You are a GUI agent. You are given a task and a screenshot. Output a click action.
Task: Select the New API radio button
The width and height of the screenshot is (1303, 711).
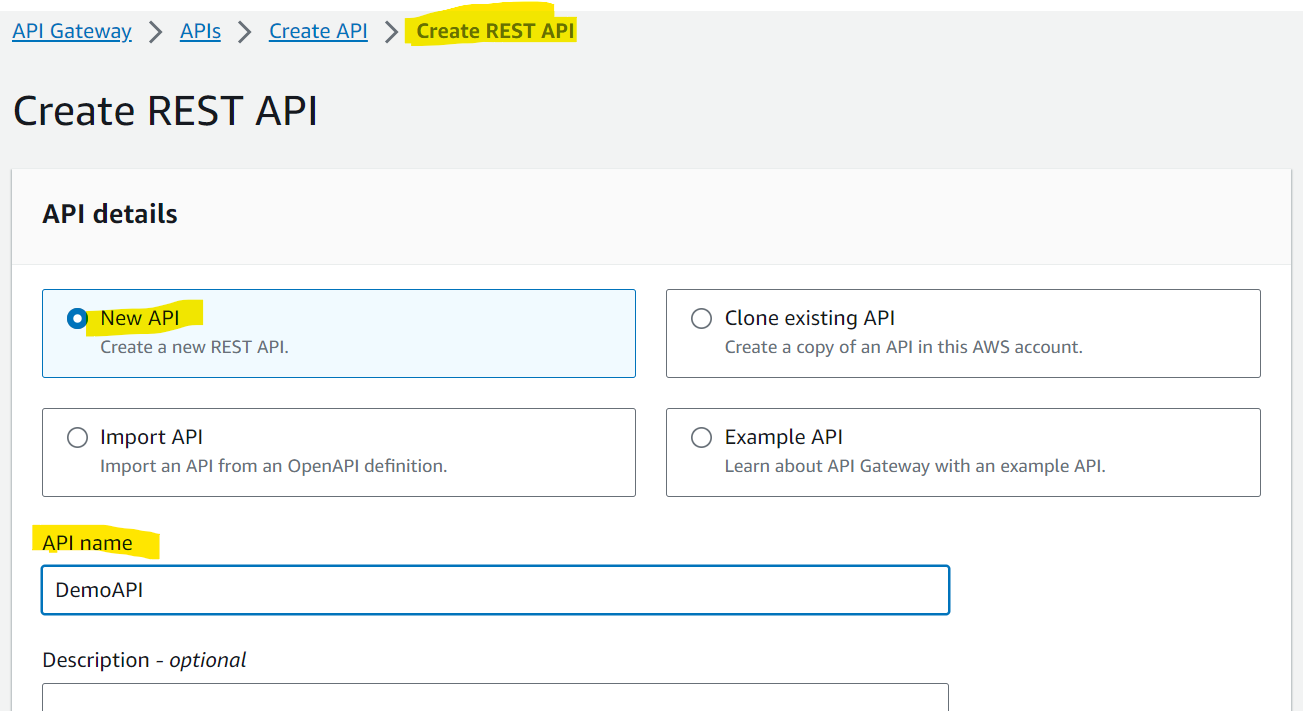tap(77, 318)
